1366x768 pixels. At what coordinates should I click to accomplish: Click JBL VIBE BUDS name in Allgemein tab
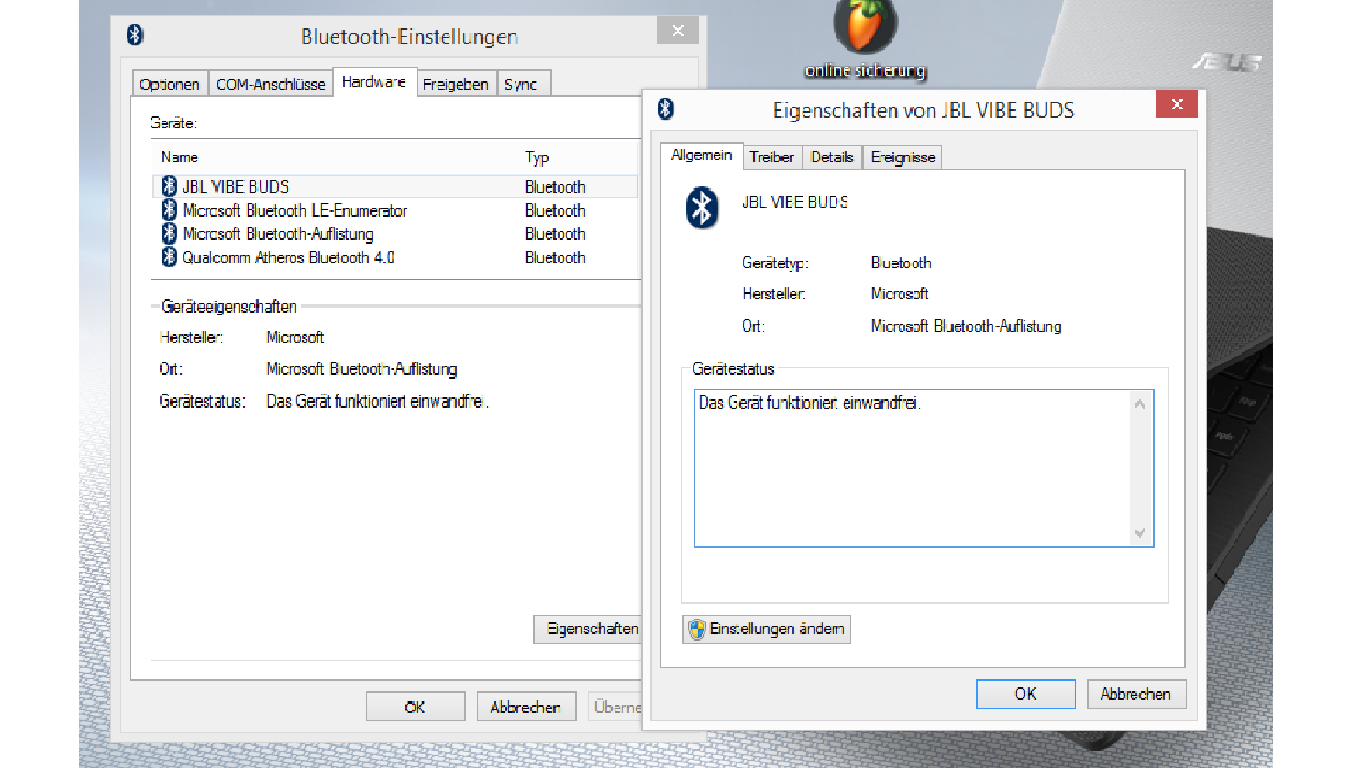tap(795, 201)
